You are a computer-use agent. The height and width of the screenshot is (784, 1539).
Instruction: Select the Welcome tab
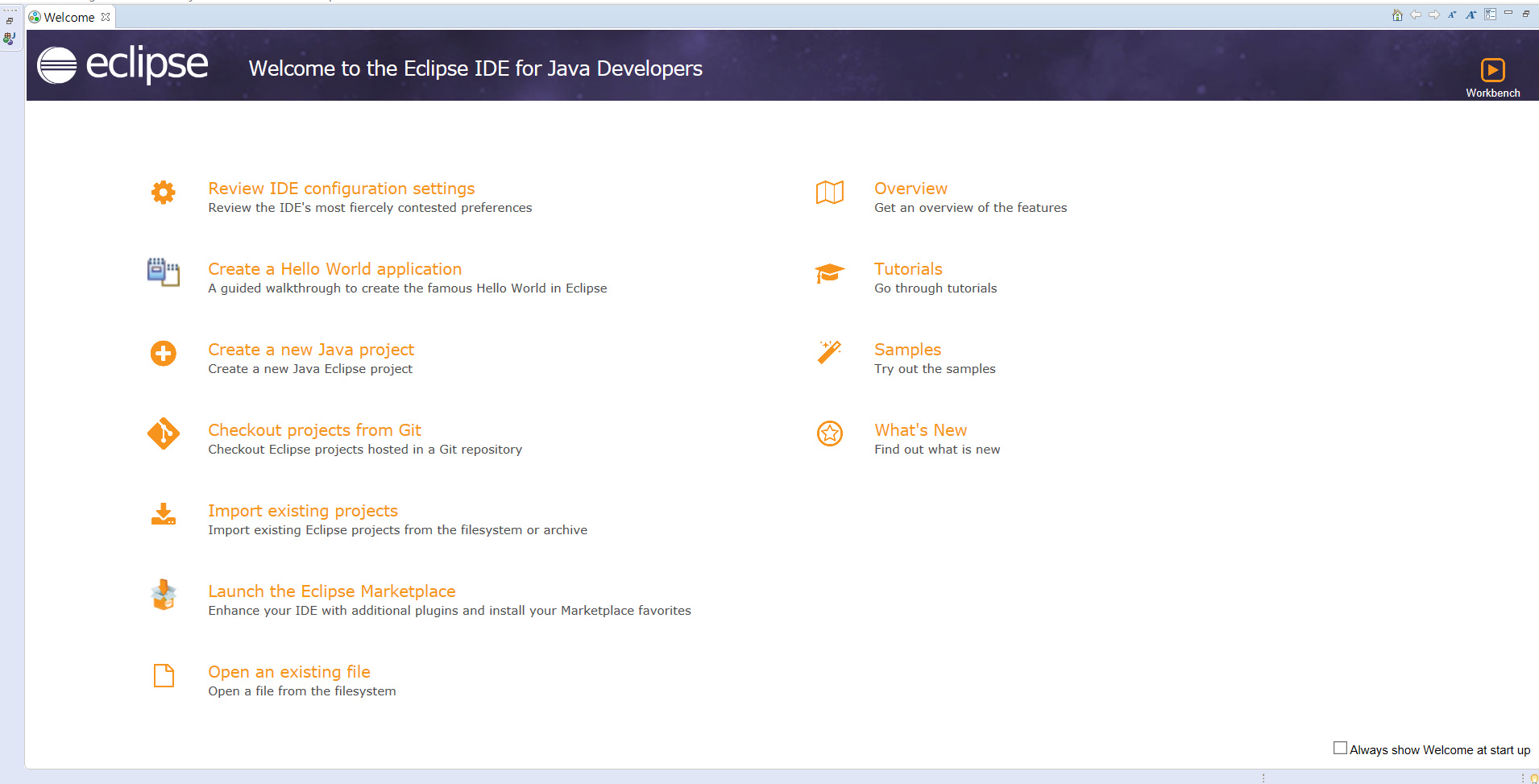coord(68,17)
